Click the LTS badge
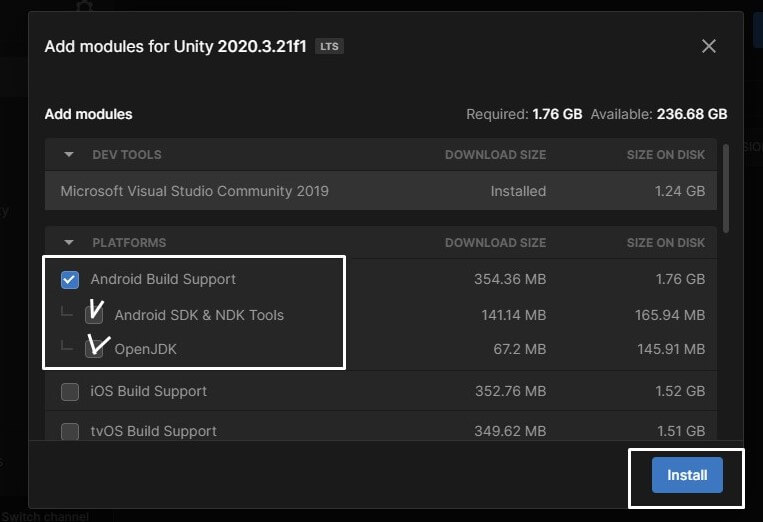 [329, 46]
